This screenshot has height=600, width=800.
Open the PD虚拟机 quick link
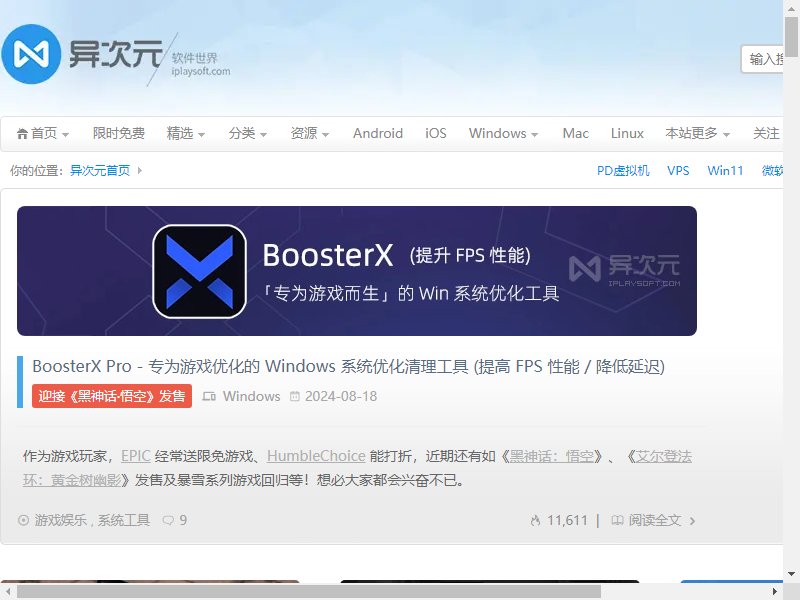point(623,170)
